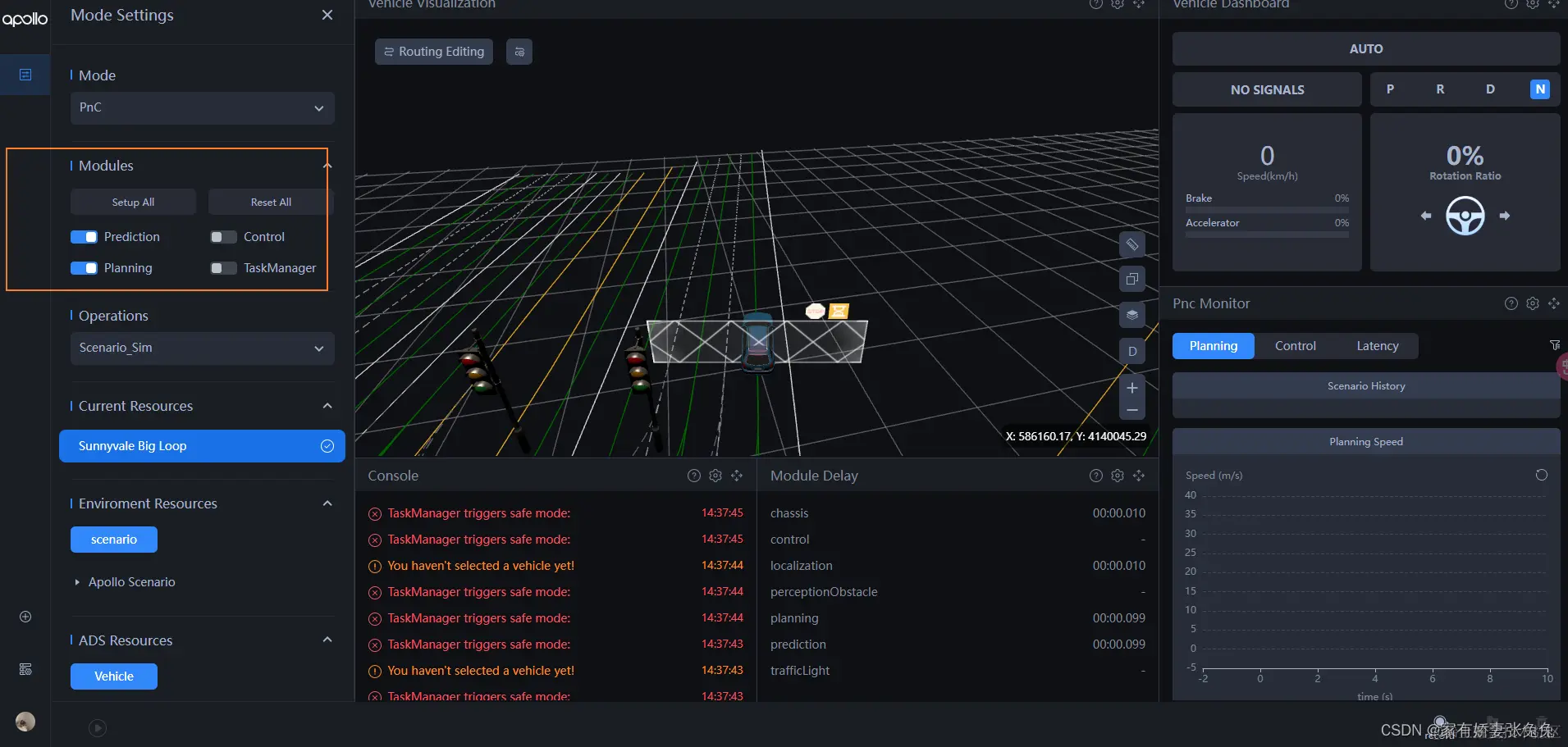The width and height of the screenshot is (1568, 747).
Task: Click the Sunnyvale Big Loop check mark
Action: (x=327, y=446)
